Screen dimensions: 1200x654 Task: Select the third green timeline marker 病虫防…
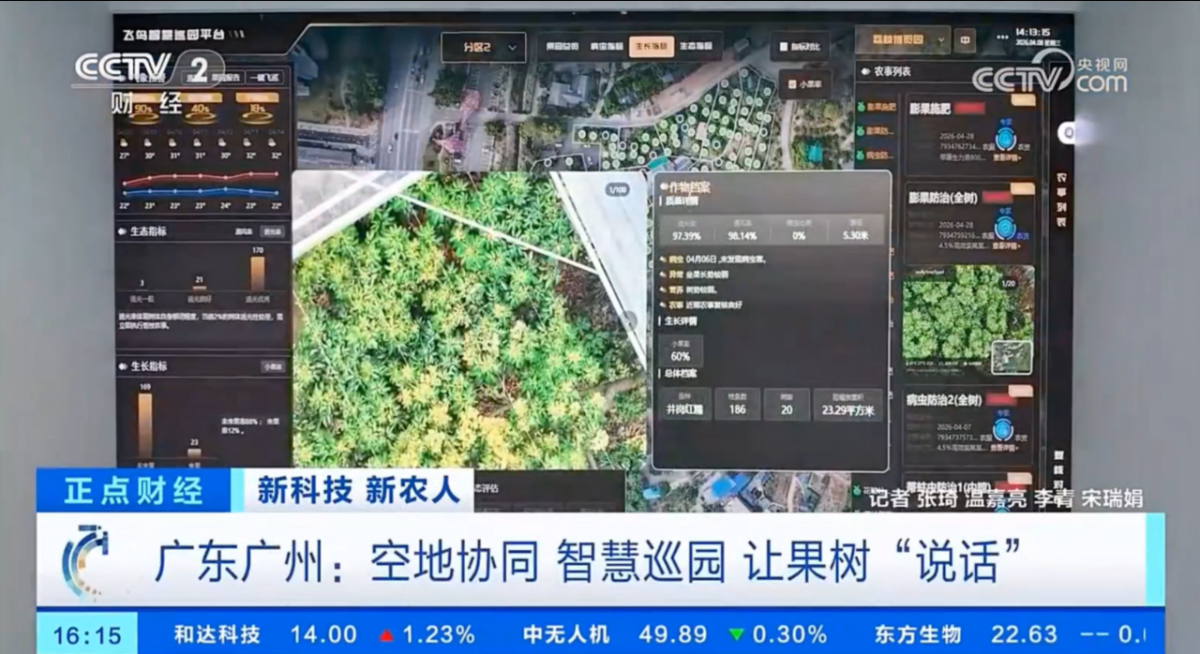point(877,155)
